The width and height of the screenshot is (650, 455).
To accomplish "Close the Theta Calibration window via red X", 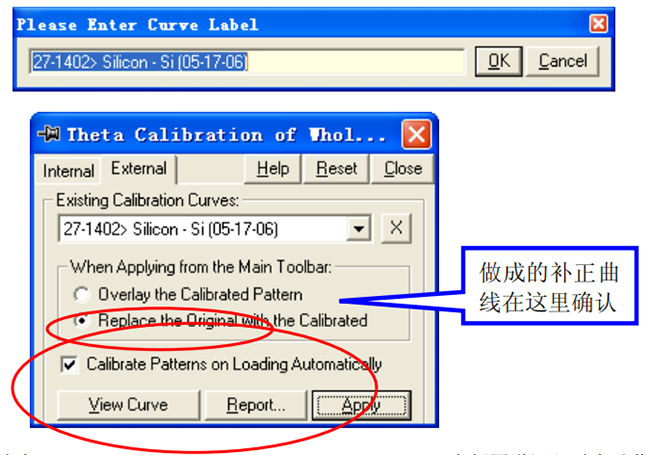I will coord(416,135).
